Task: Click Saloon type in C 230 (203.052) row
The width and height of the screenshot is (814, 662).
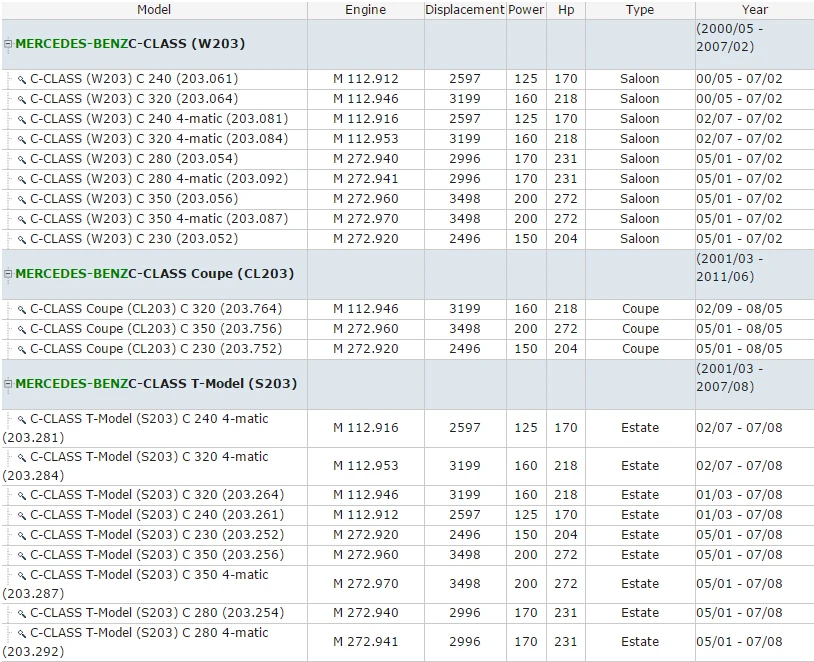Action: [640, 239]
